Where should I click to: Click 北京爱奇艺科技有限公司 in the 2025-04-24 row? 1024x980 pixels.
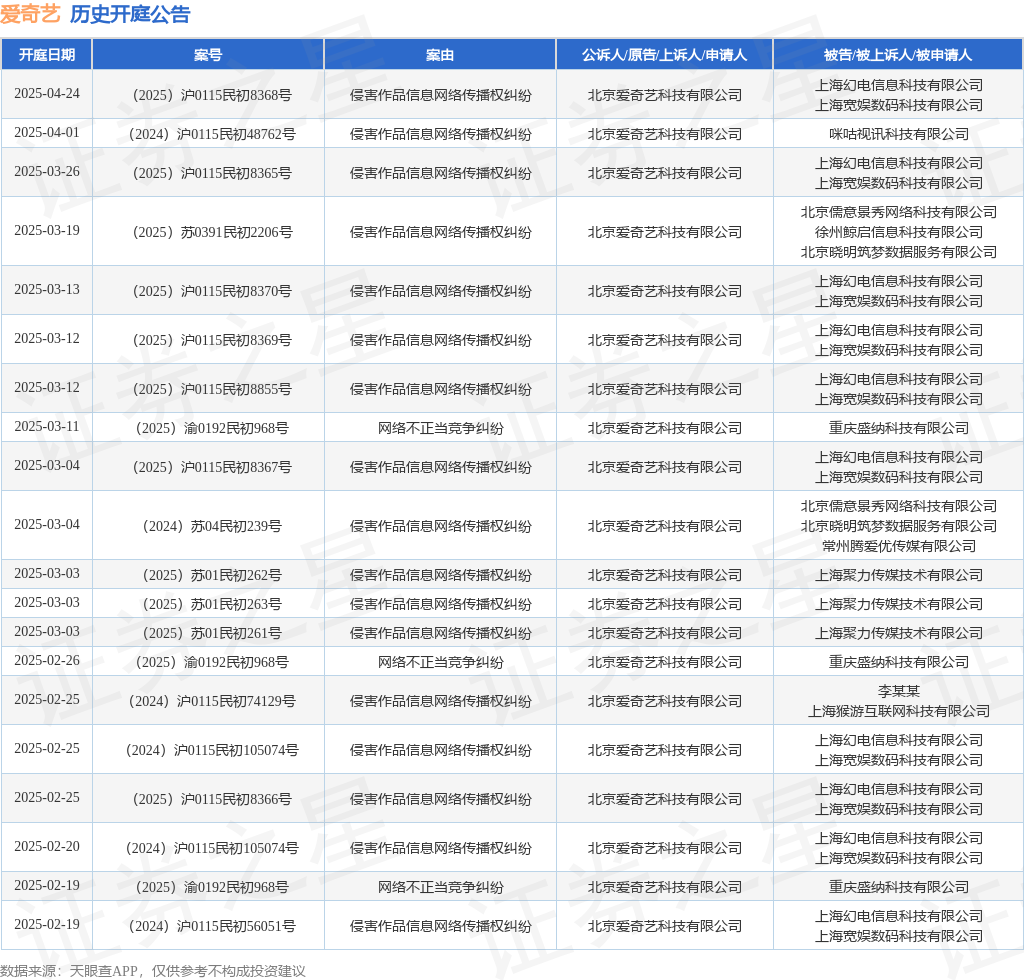pyautogui.click(x=665, y=95)
